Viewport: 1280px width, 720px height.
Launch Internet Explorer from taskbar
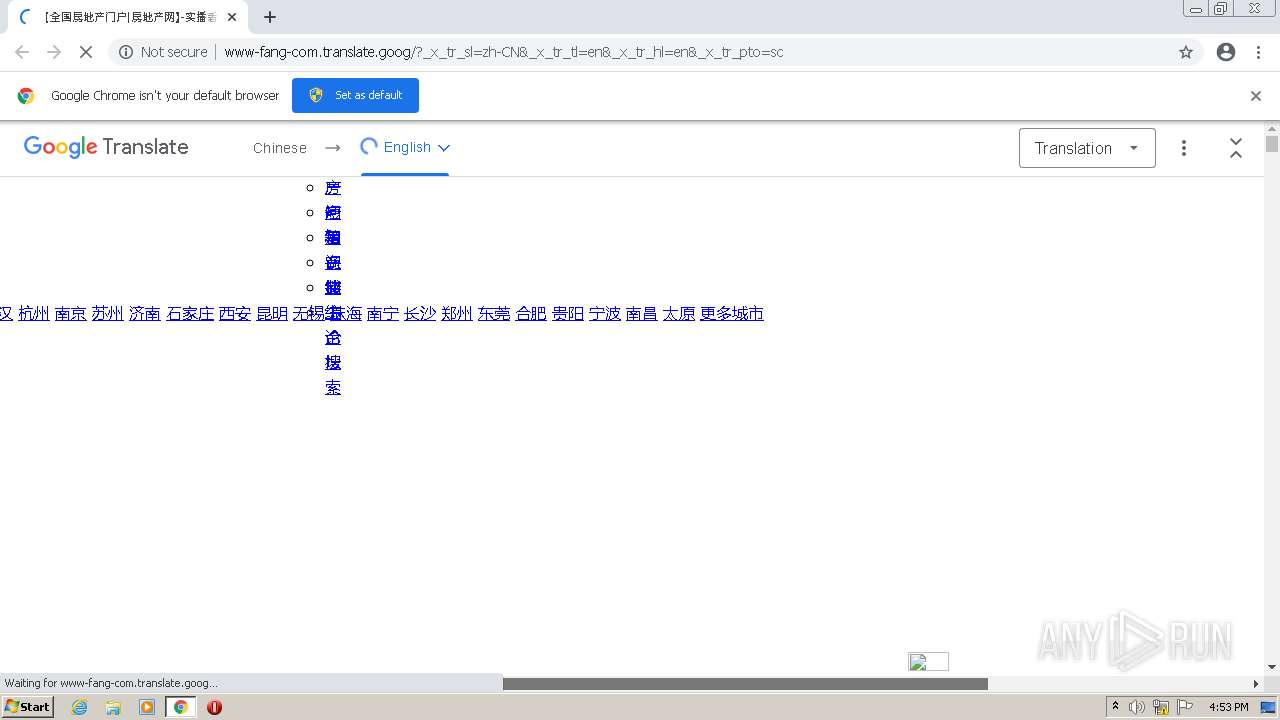[x=80, y=707]
